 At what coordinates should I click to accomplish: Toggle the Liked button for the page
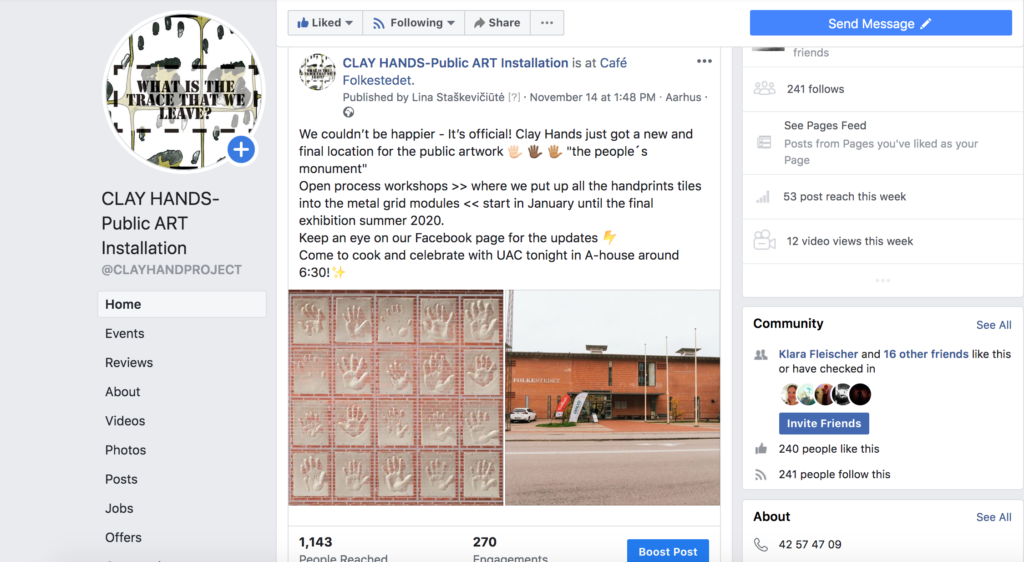coord(319,23)
